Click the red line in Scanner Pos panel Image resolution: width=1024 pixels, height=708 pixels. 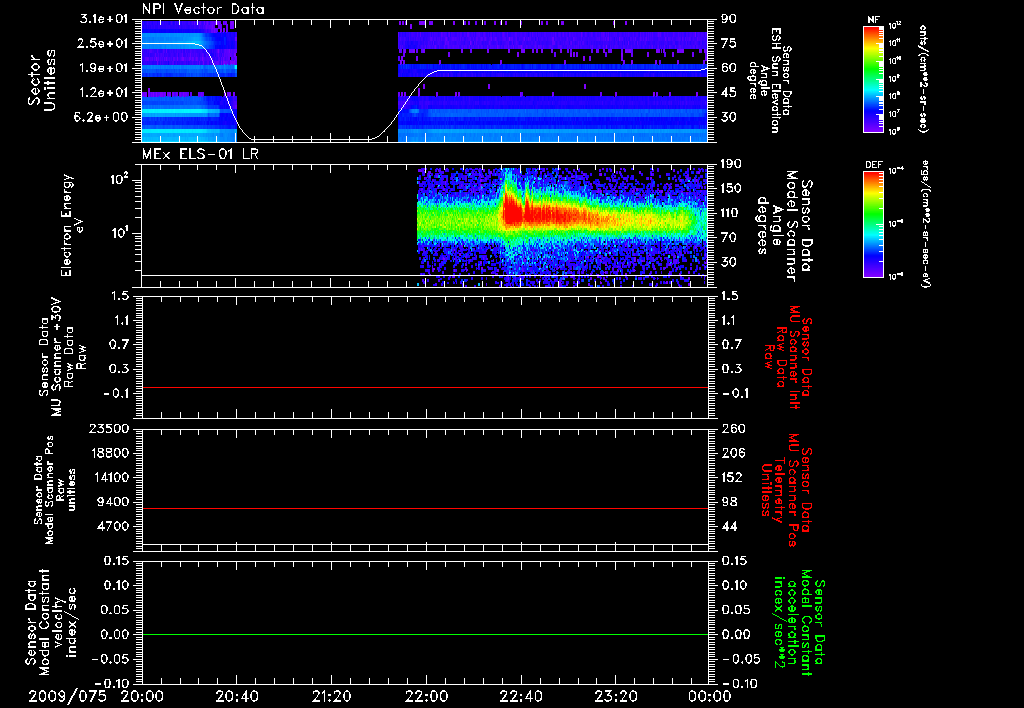tap(425, 508)
